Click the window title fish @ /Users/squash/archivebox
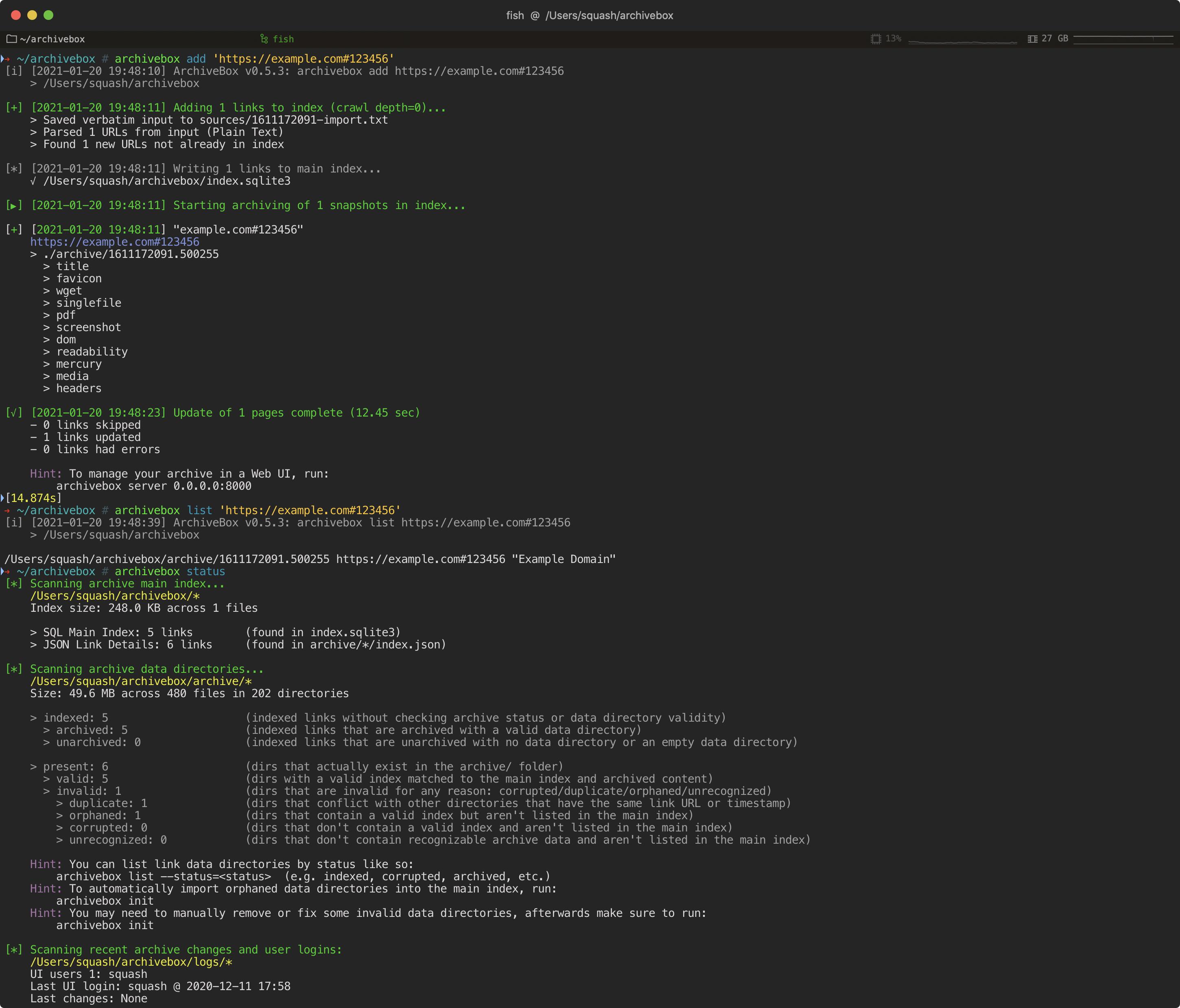The width and height of the screenshot is (1180, 1008). coord(590,15)
